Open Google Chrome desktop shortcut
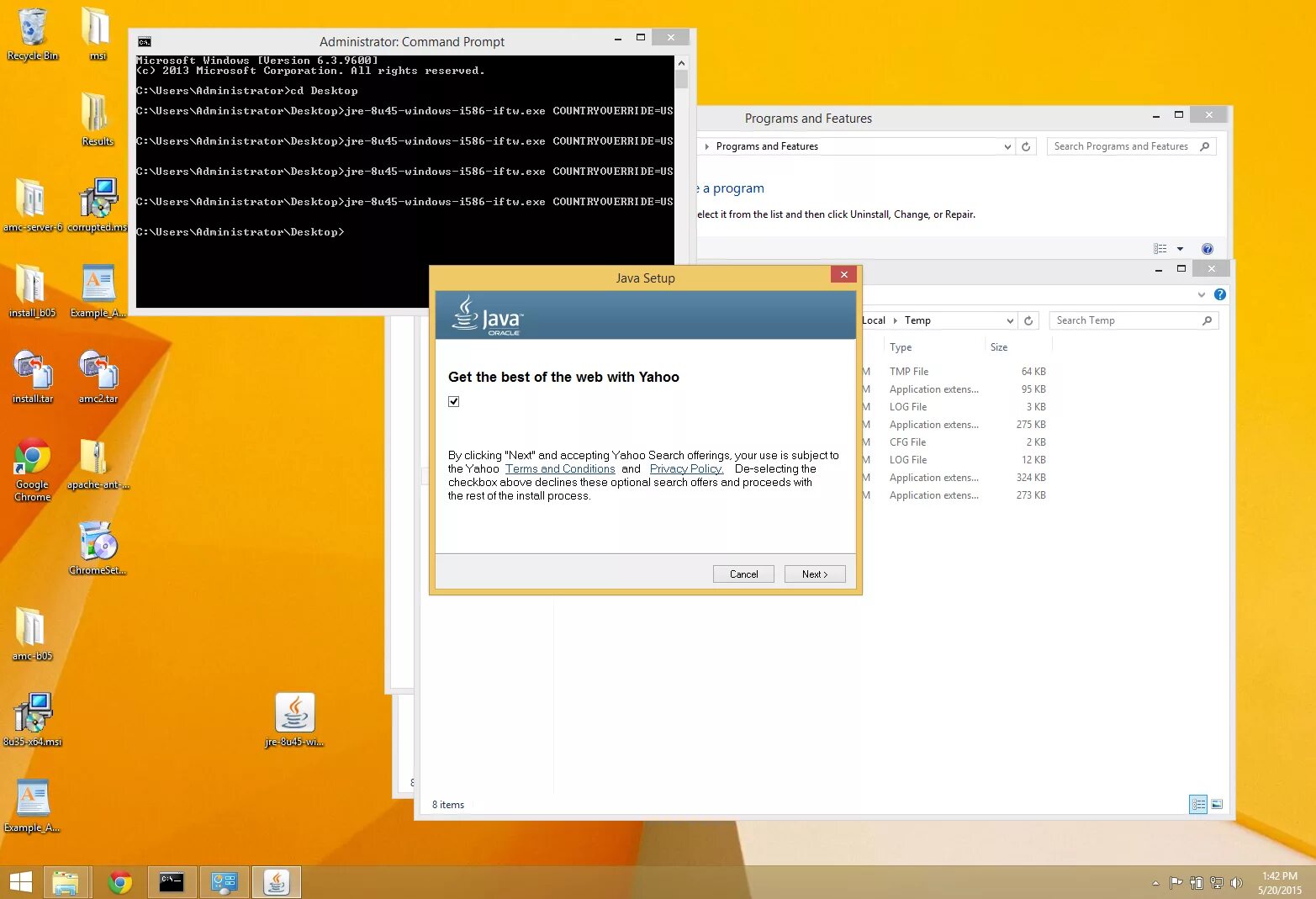 32,468
